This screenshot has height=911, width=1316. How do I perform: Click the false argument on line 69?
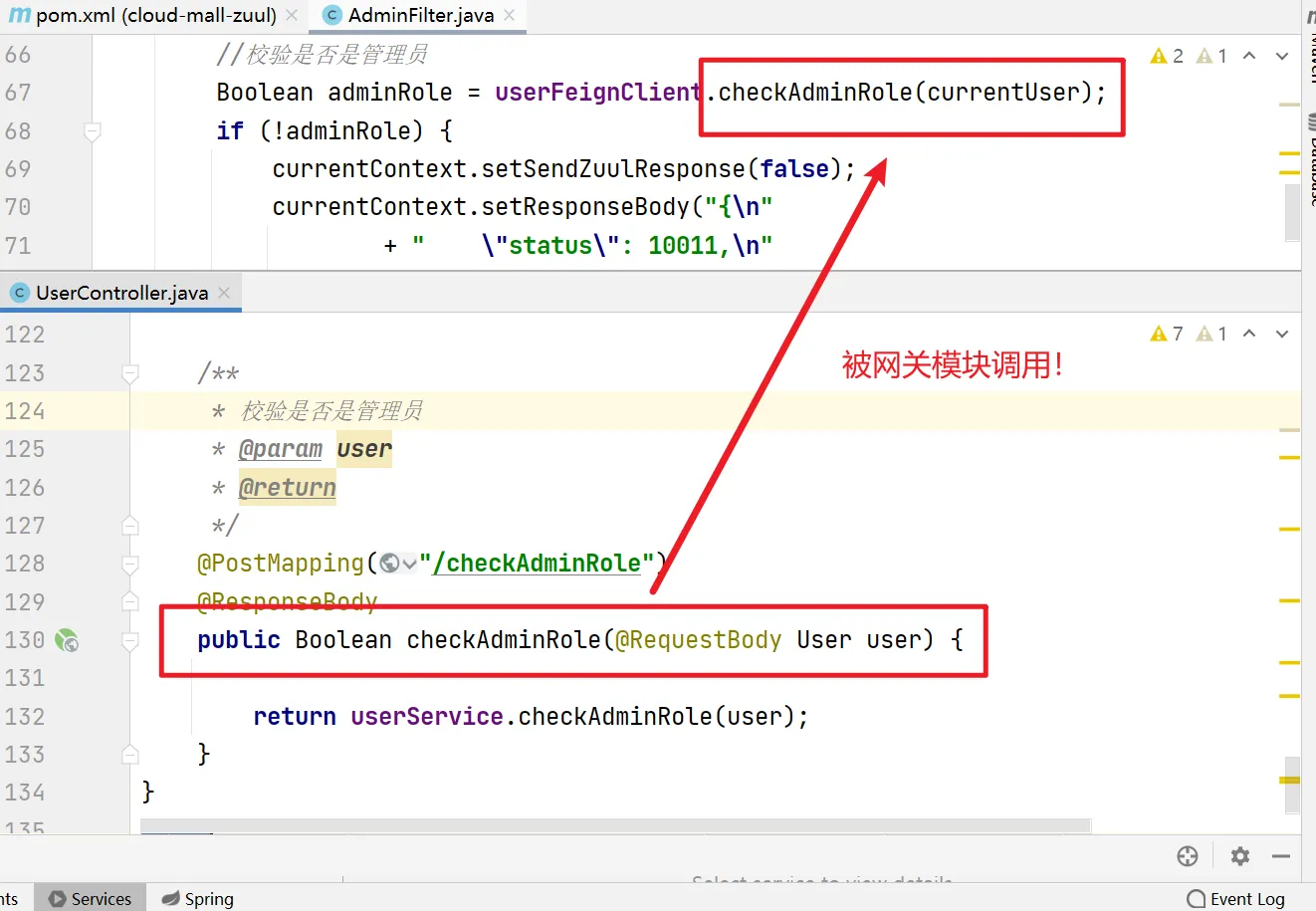click(794, 169)
